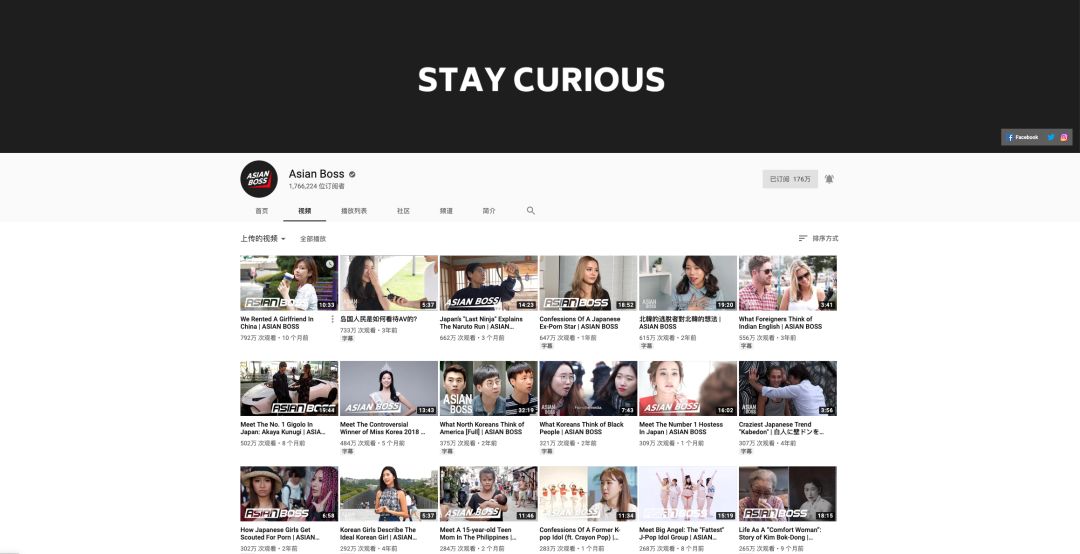Open the three-dot menu for We Rented A Girlfriend
This screenshot has width=1080, height=554.
(x=333, y=319)
